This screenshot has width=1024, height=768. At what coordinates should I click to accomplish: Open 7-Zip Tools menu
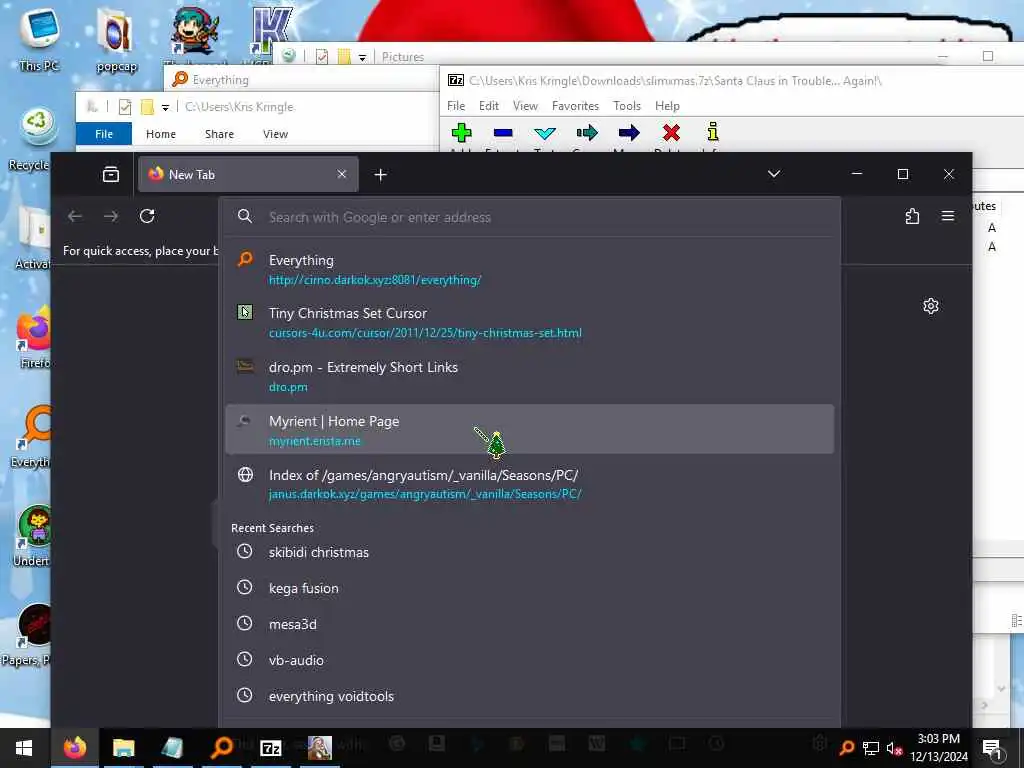click(627, 106)
